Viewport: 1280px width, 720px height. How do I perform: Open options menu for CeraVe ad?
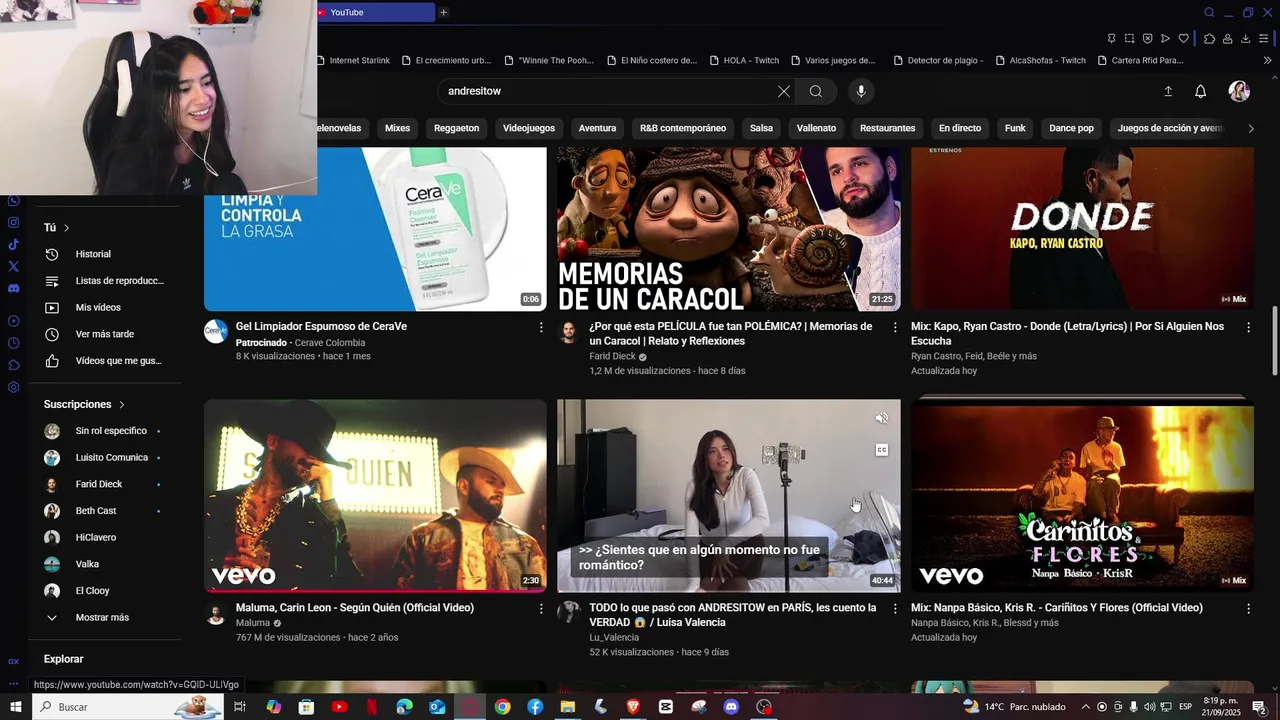point(541,327)
